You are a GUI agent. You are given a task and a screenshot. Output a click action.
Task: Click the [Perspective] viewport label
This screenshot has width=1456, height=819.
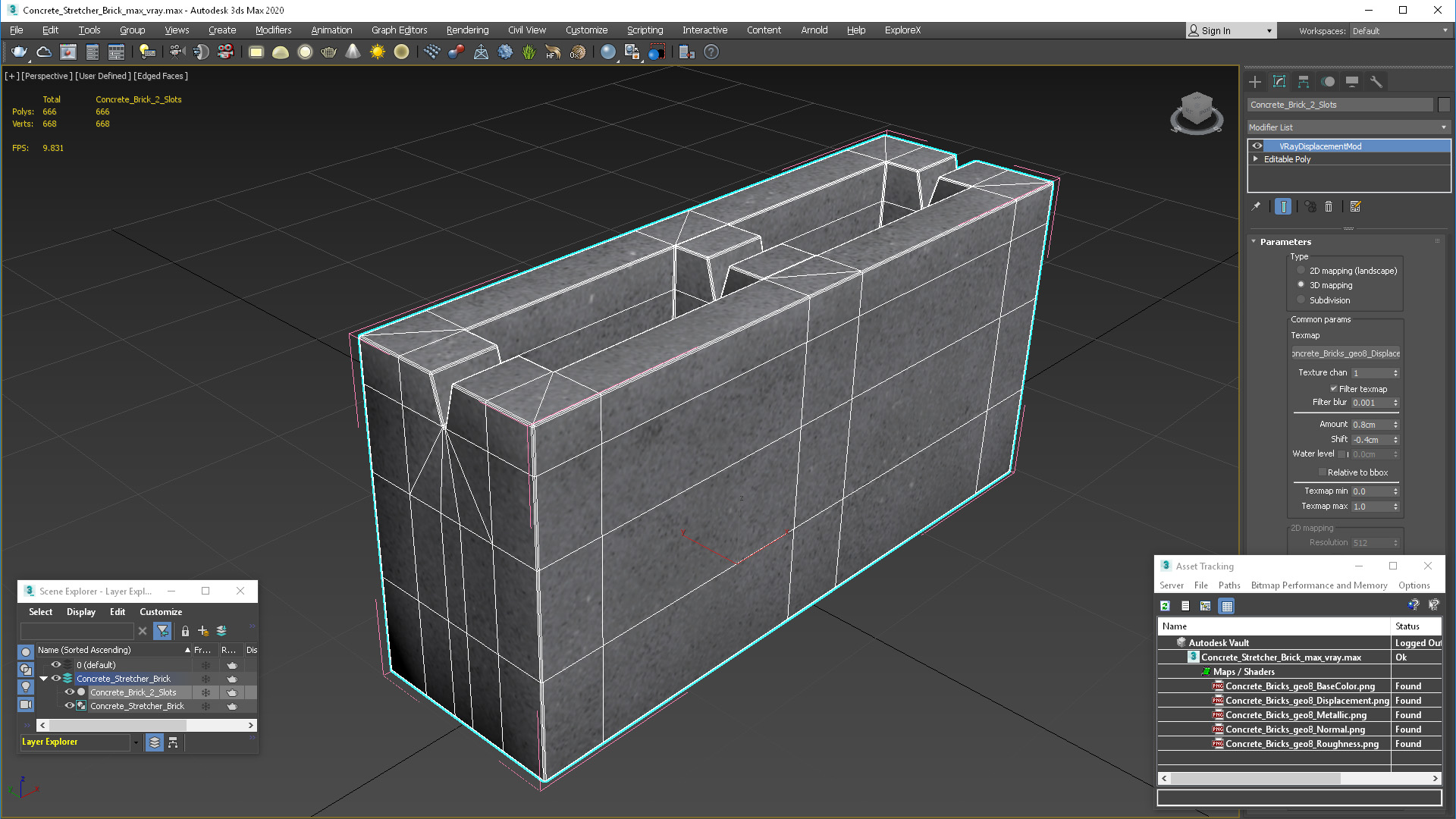(x=47, y=76)
